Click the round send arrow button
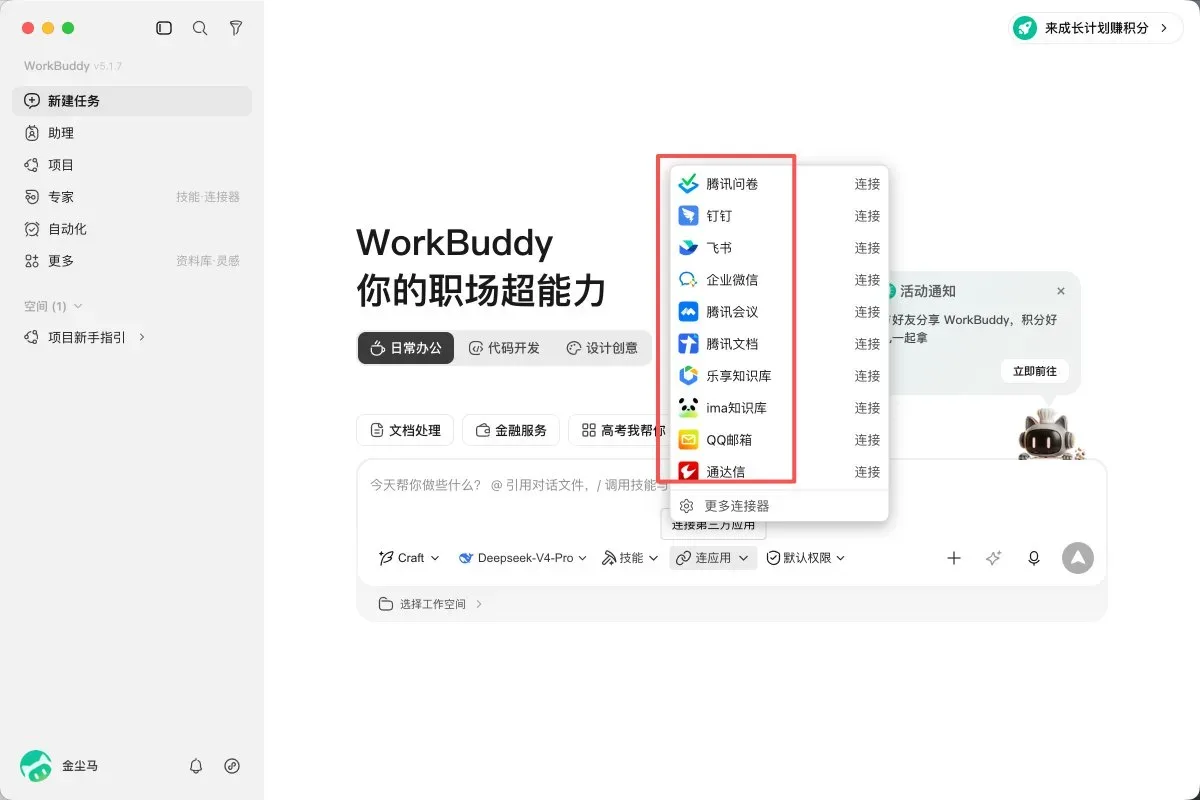This screenshot has height=800, width=1200. tap(1078, 558)
